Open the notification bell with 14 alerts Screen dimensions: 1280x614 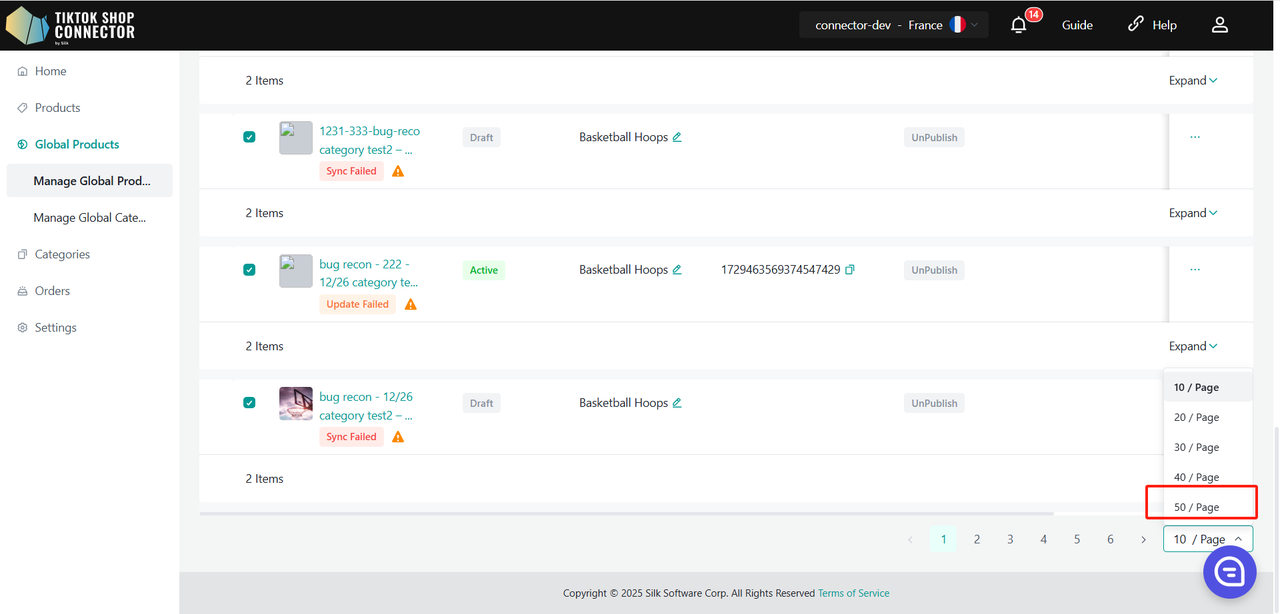(1019, 25)
